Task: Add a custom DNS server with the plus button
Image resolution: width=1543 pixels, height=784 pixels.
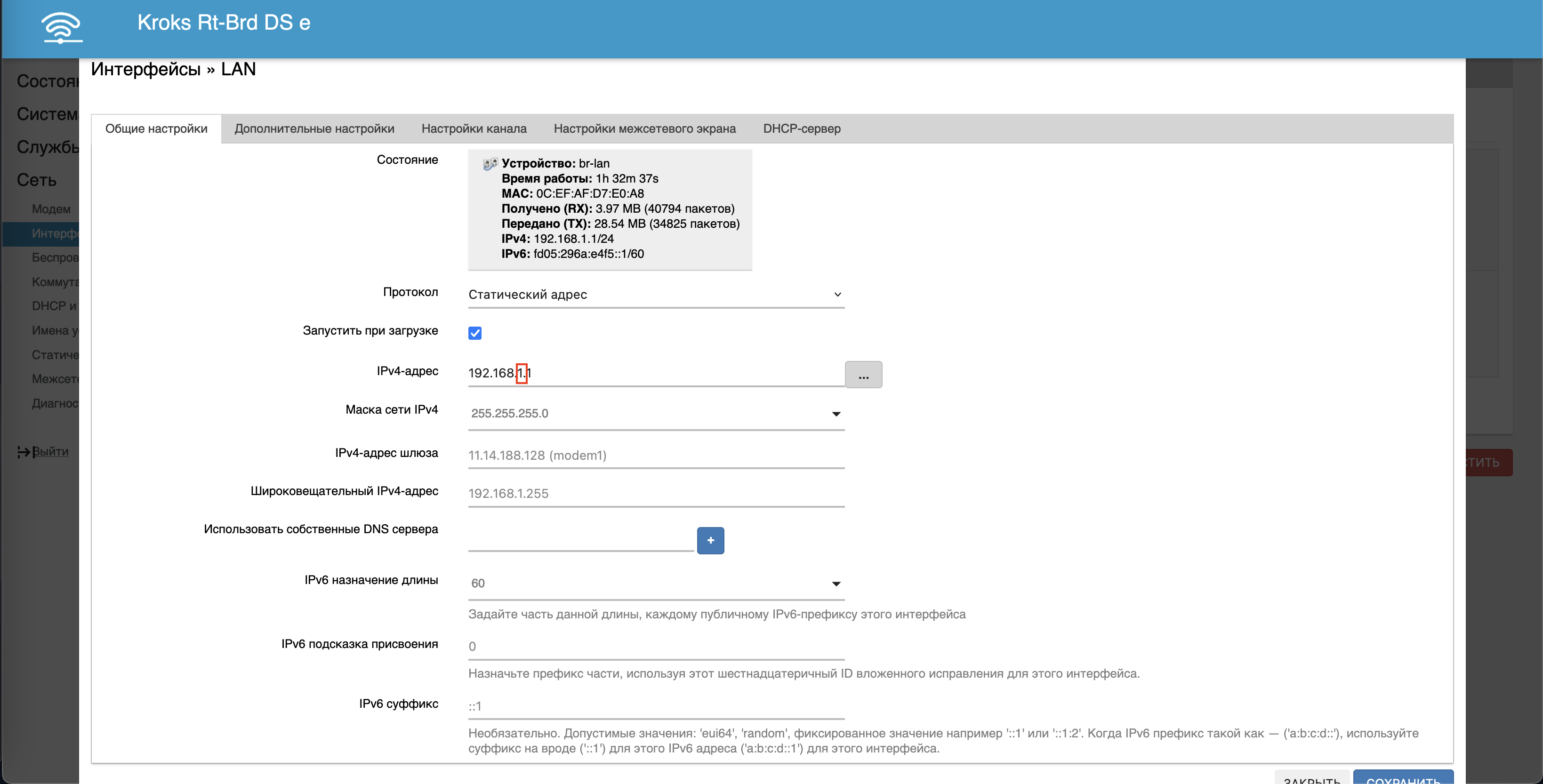Action: [x=710, y=540]
